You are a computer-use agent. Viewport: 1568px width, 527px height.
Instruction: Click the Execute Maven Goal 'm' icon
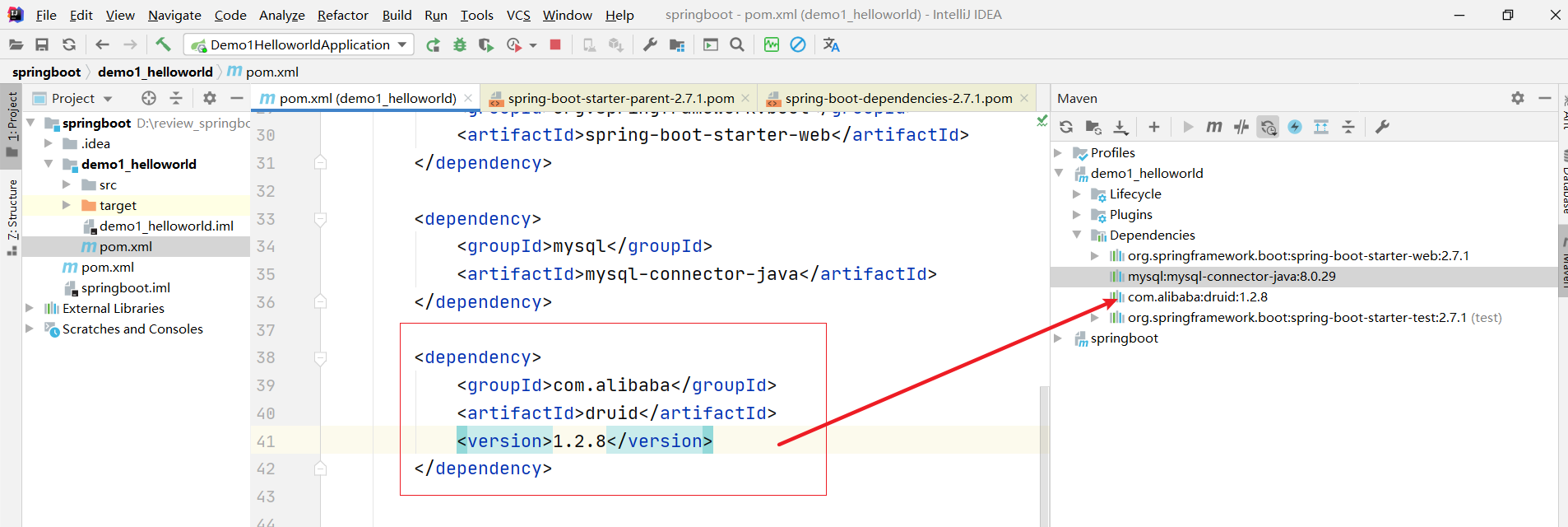point(1213,127)
